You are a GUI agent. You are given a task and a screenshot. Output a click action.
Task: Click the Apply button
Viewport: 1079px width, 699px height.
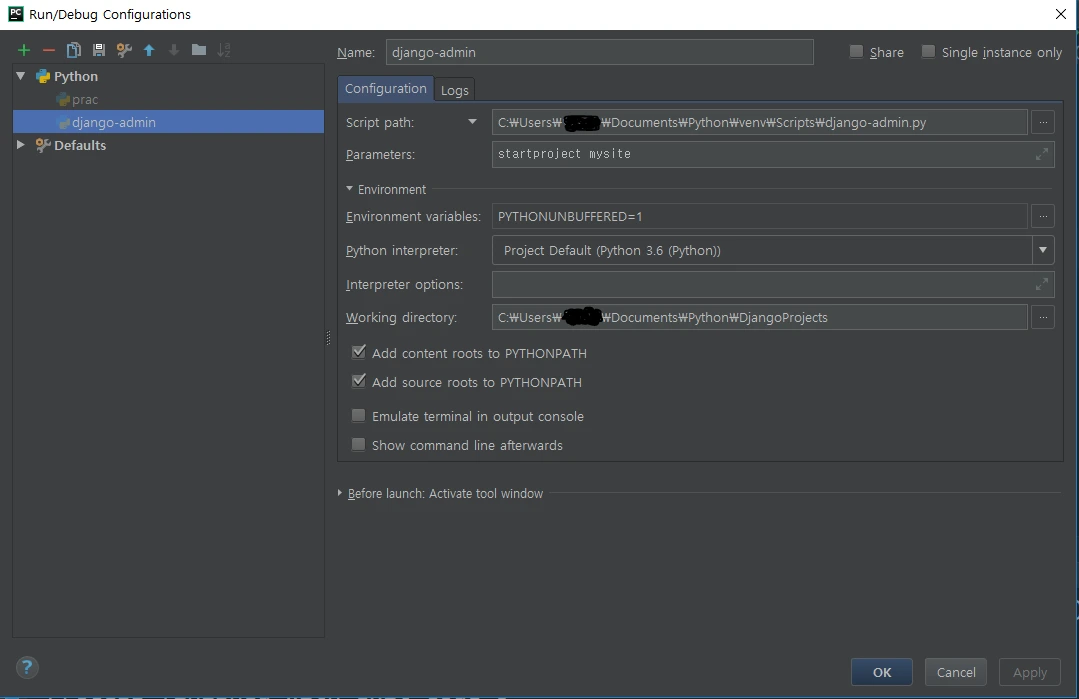pos(1029,672)
